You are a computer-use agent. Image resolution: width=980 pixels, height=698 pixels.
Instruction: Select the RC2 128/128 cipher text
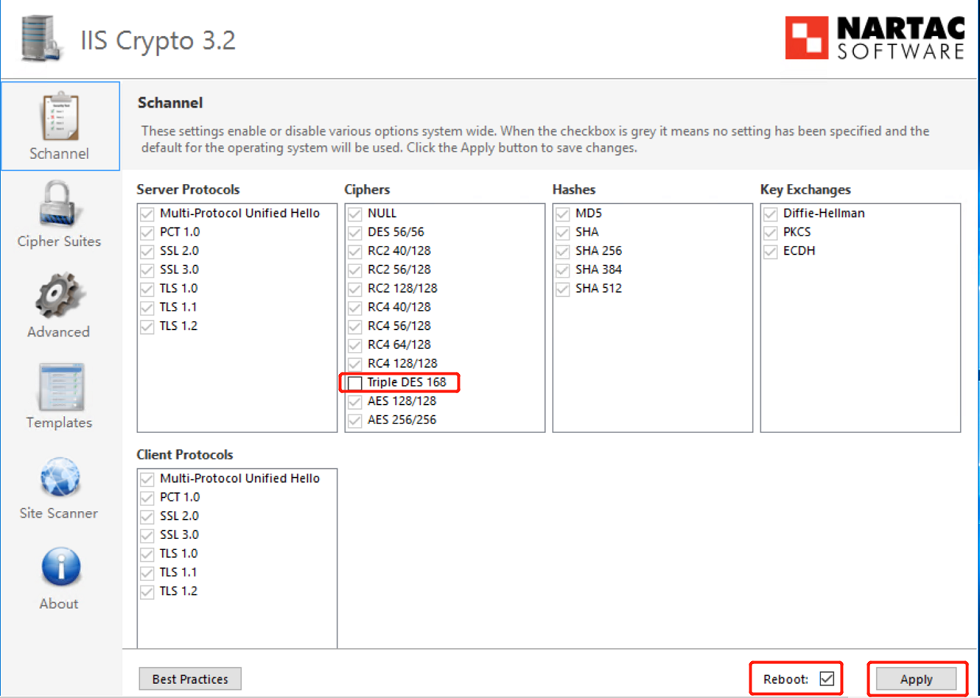(x=402, y=288)
